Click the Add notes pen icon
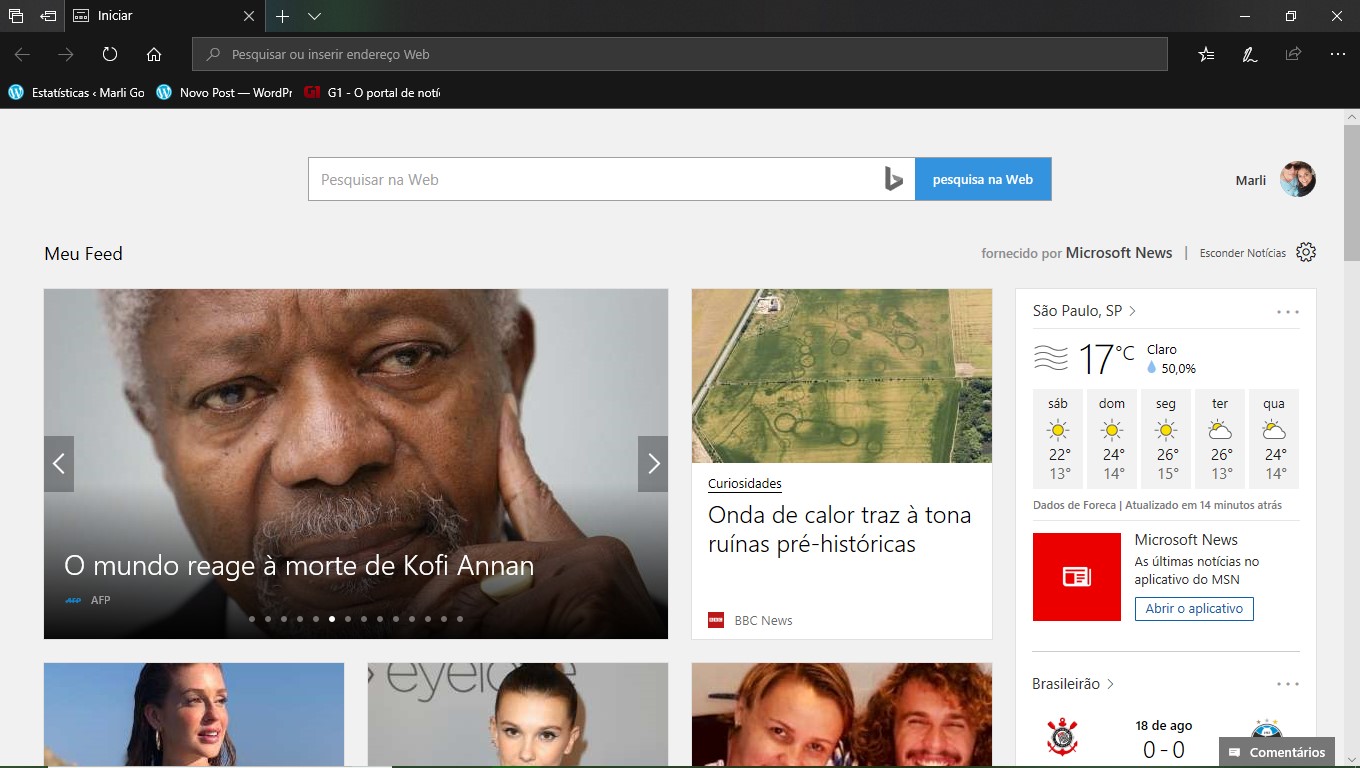Image resolution: width=1360 pixels, height=768 pixels. click(x=1250, y=54)
